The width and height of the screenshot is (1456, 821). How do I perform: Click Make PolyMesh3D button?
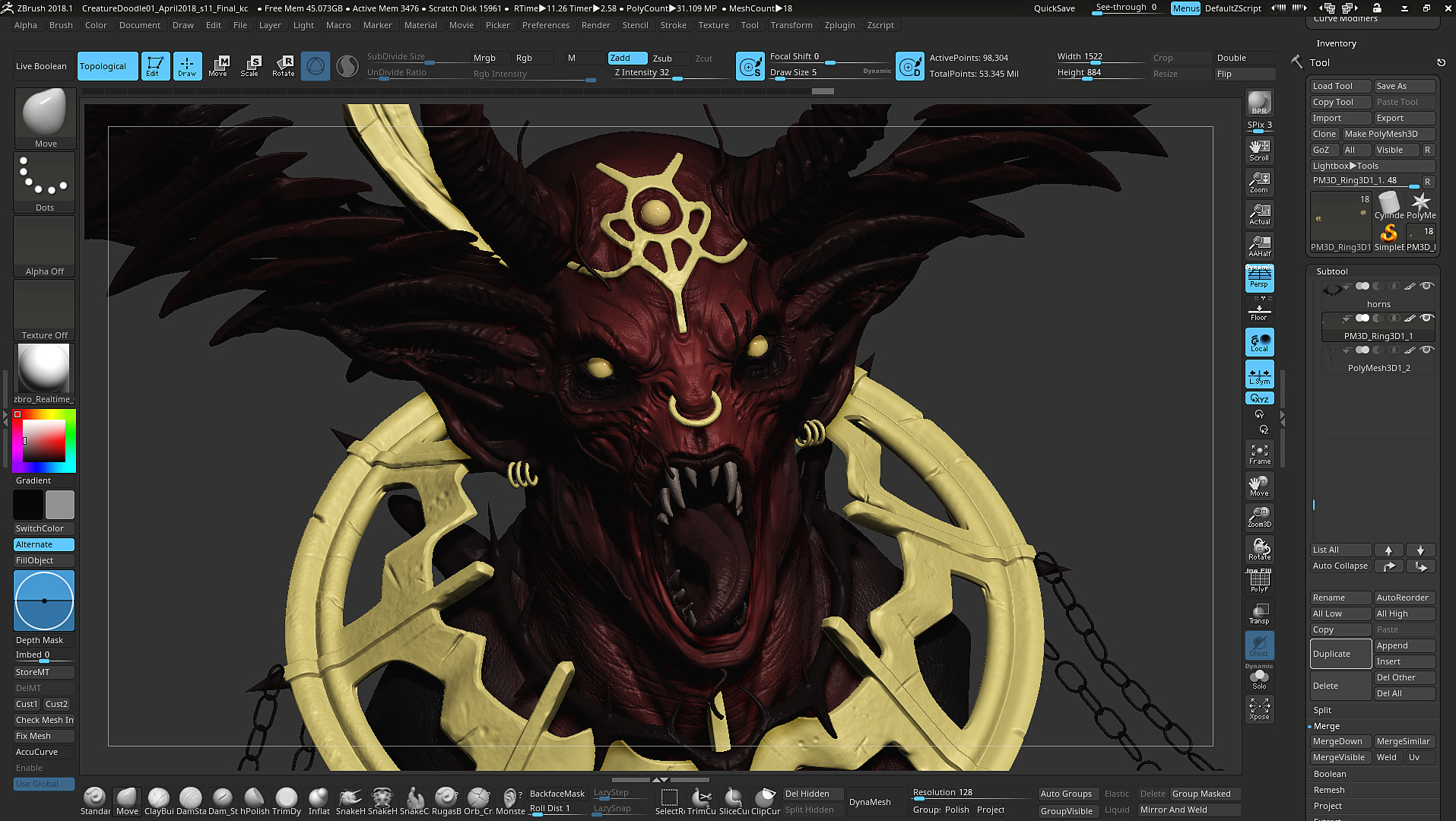(x=1388, y=134)
